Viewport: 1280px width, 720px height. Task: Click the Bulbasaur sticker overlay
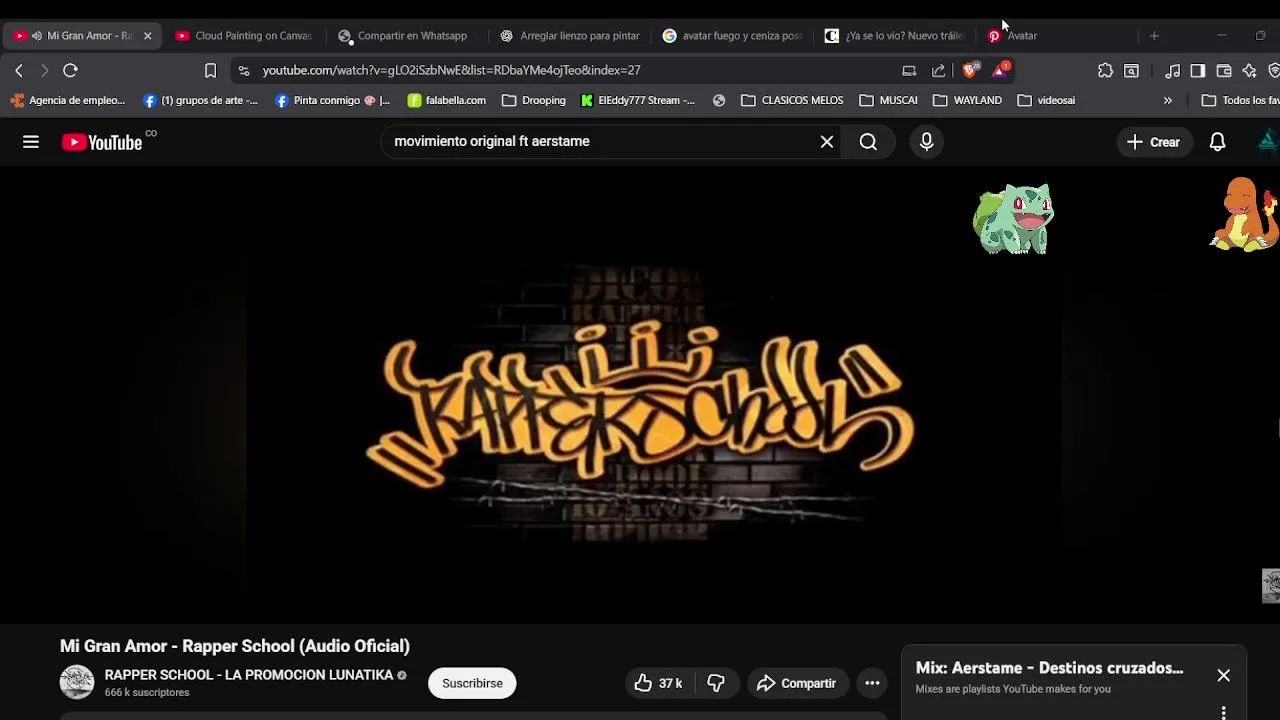click(1013, 219)
